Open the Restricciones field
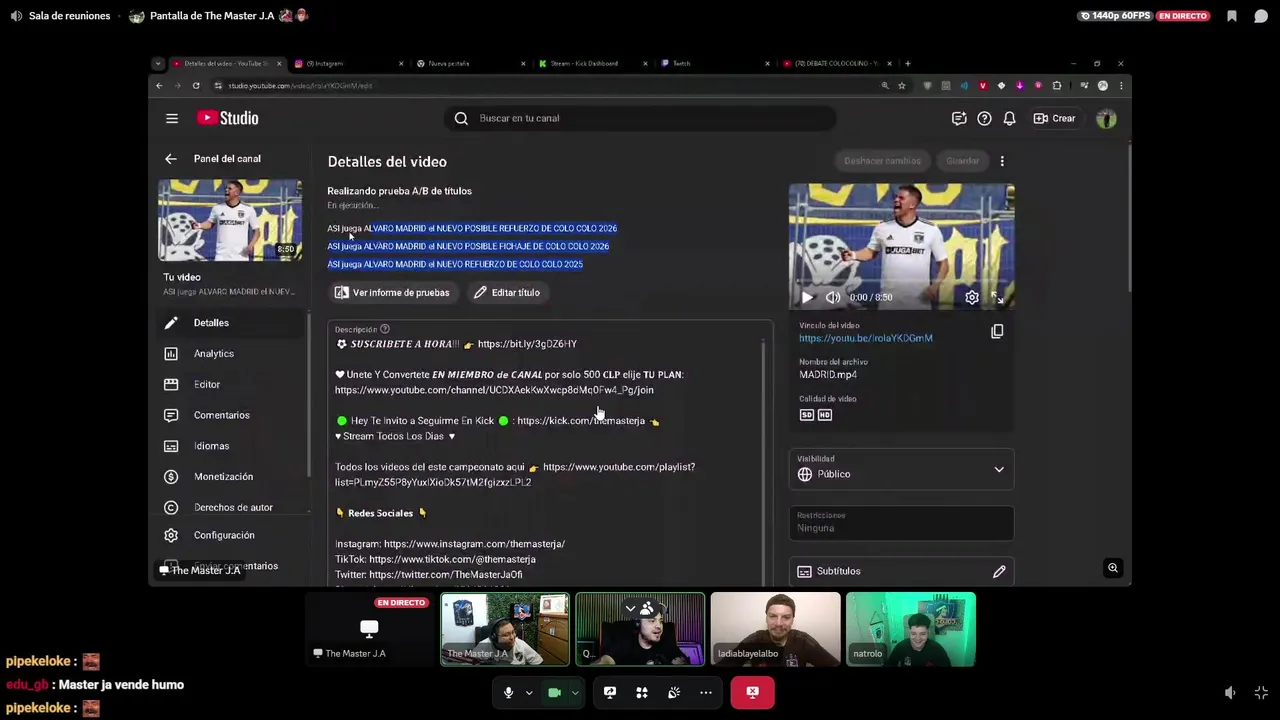This screenshot has height=720, width=1280. coord(901,522)
